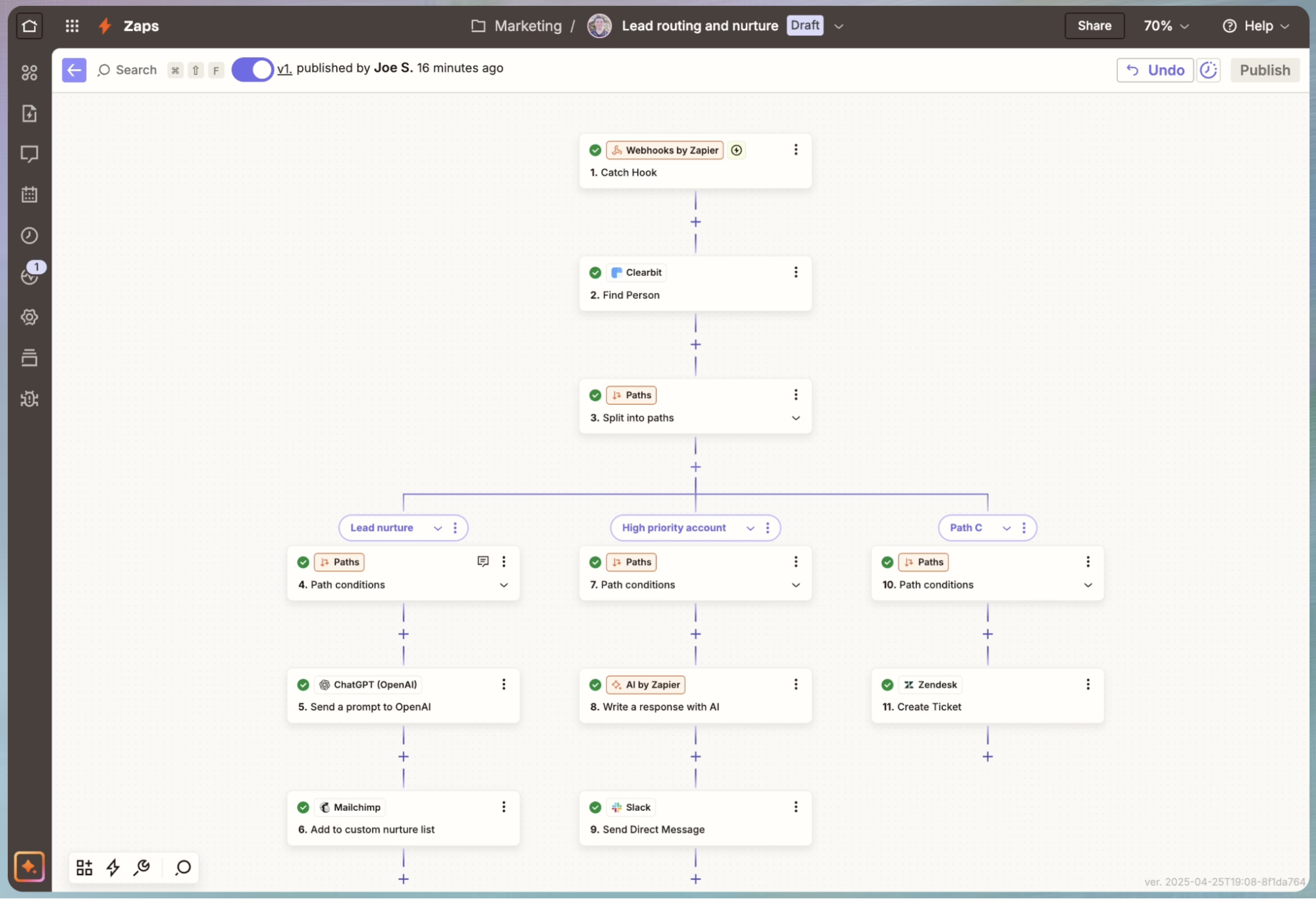Open the apps grid menu icon
The height and width of the screenshot is (899, 1316).
pyautogui.click(x=72, y=26)
